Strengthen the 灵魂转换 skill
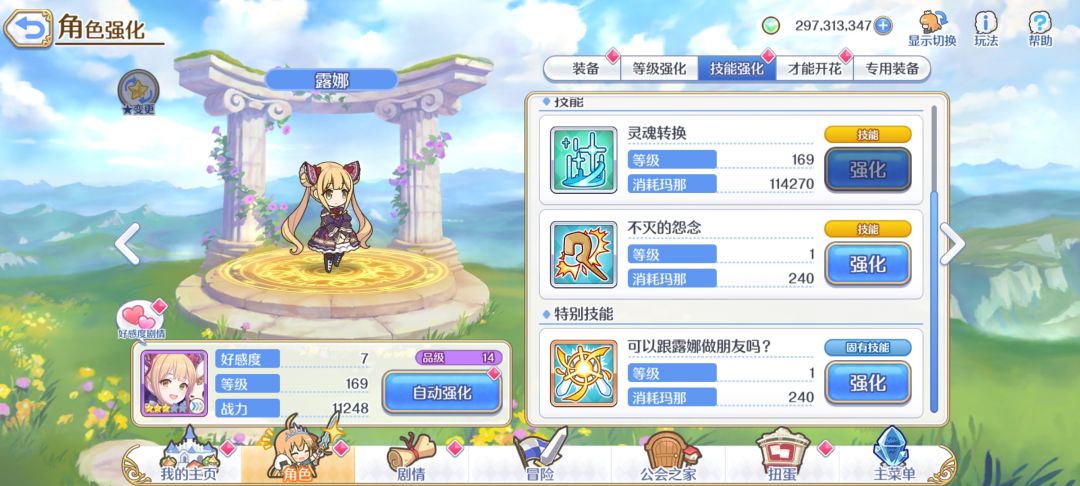The image size is (1080, 486). click(867, 169)
